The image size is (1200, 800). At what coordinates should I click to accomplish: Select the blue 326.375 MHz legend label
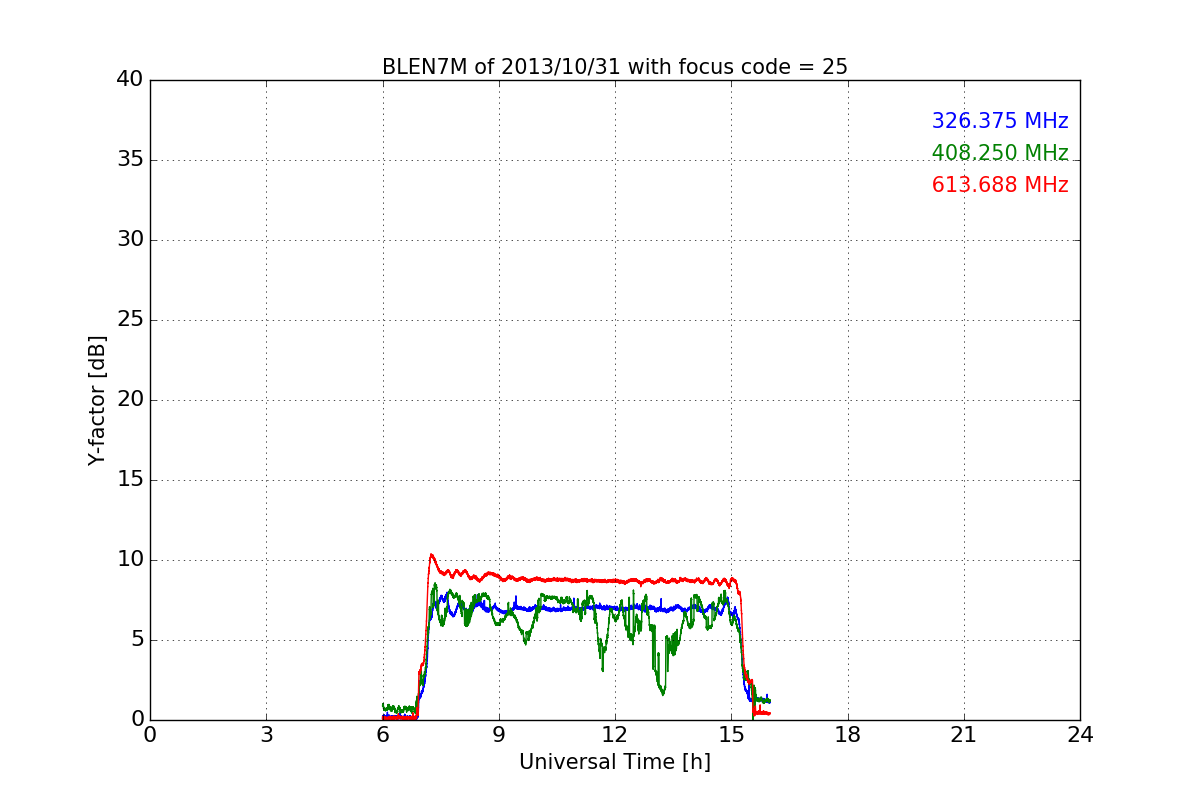coord(1000,121)
